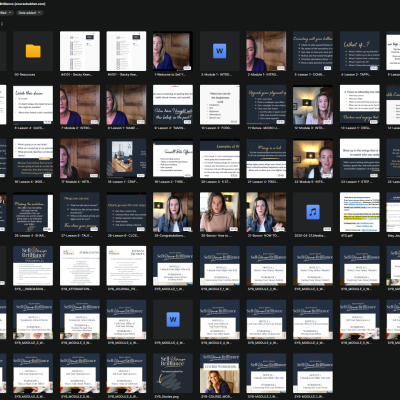Select the '28-Lesson 6- CLOS...' file name
400x400 pixels.
122,235
